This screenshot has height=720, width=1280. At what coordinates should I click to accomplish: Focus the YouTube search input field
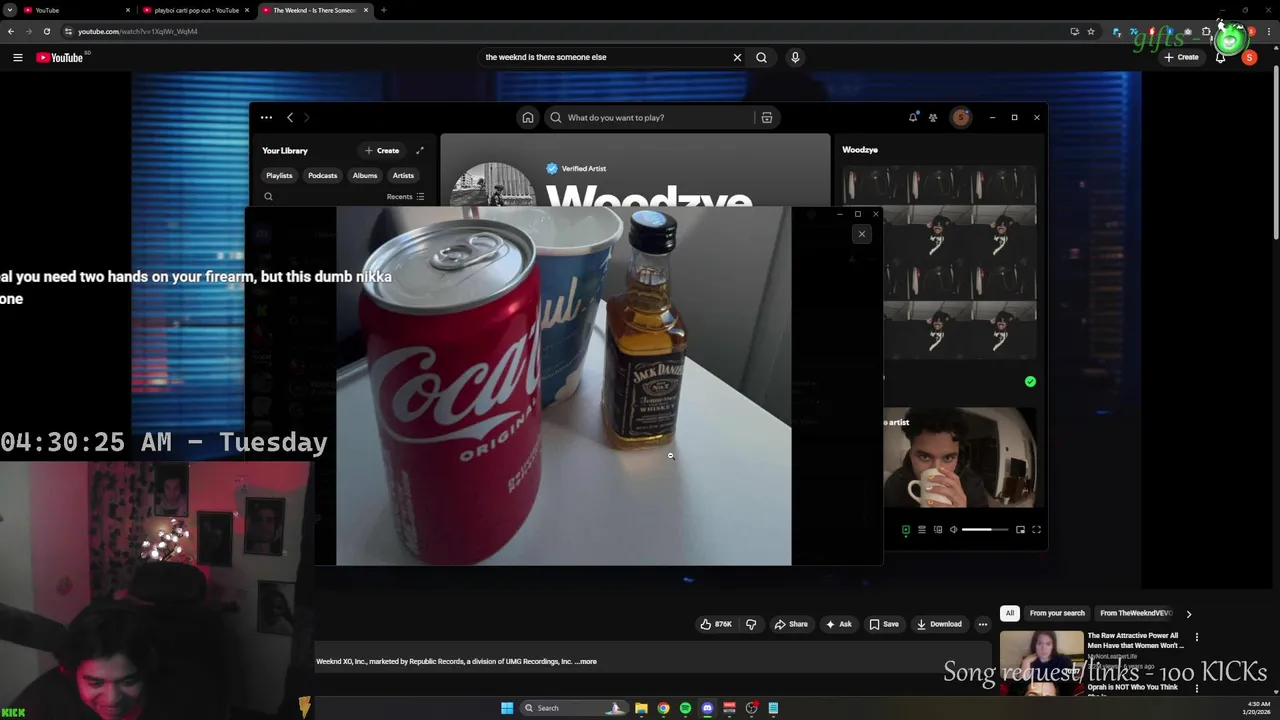[605, 57]
